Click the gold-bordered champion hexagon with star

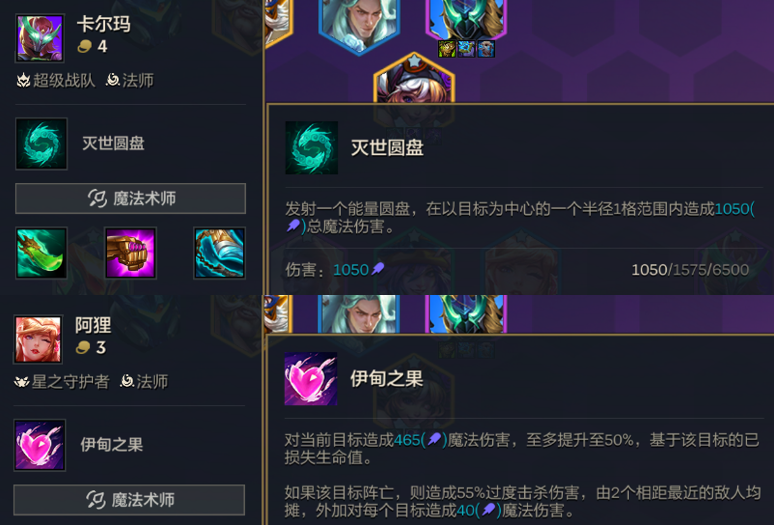[x=414, y=79]
